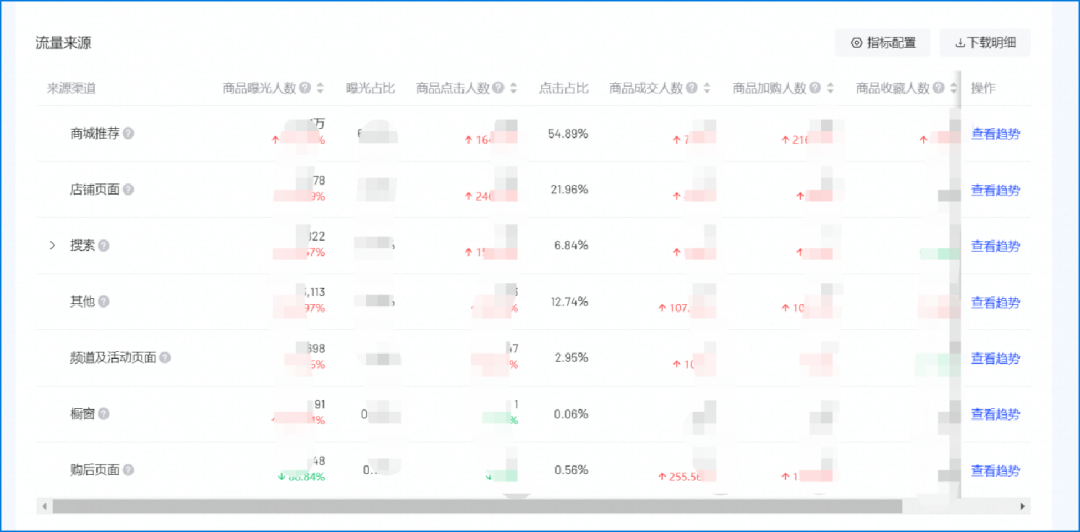Click horizontal scrollbar right arrow

click(1023, 507)
